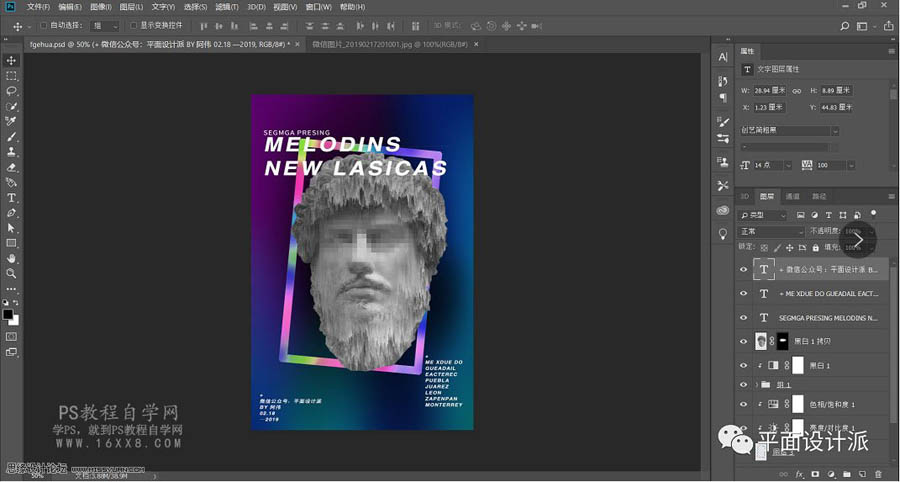Delete layer with the trash icon
The width and height of the screenshot is (900, 482).
878,475
